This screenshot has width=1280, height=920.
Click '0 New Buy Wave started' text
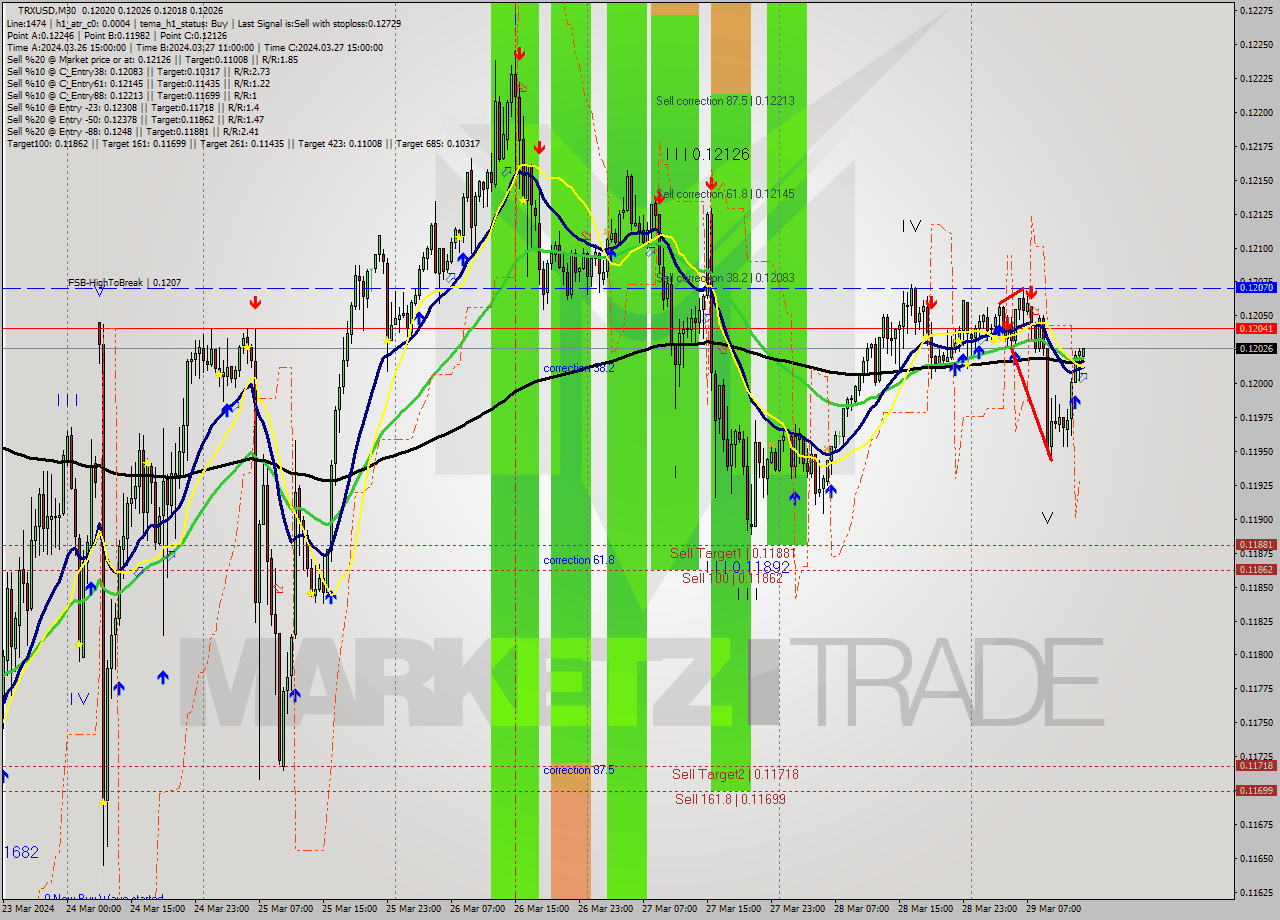(103, 898)
